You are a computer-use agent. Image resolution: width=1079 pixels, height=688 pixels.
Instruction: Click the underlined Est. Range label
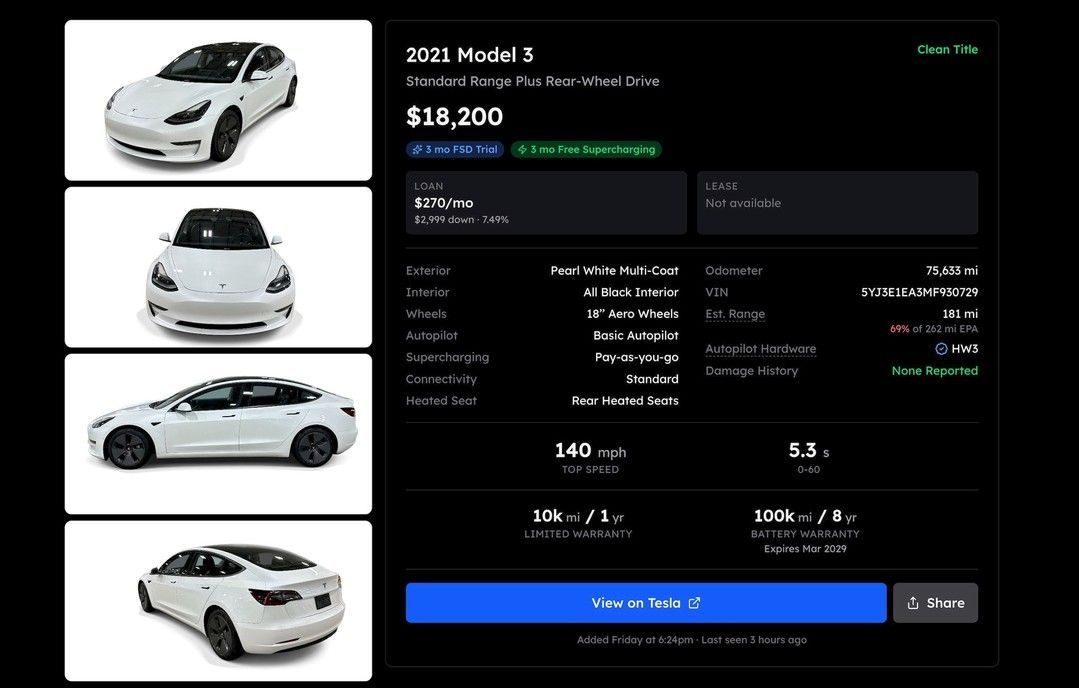(x=735, y=314)
